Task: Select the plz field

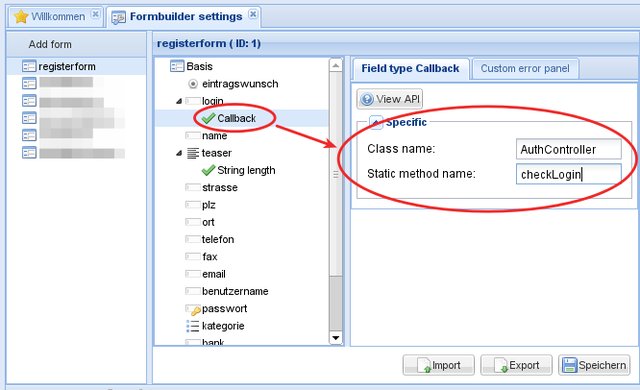Action: click(x=208, y=205)
